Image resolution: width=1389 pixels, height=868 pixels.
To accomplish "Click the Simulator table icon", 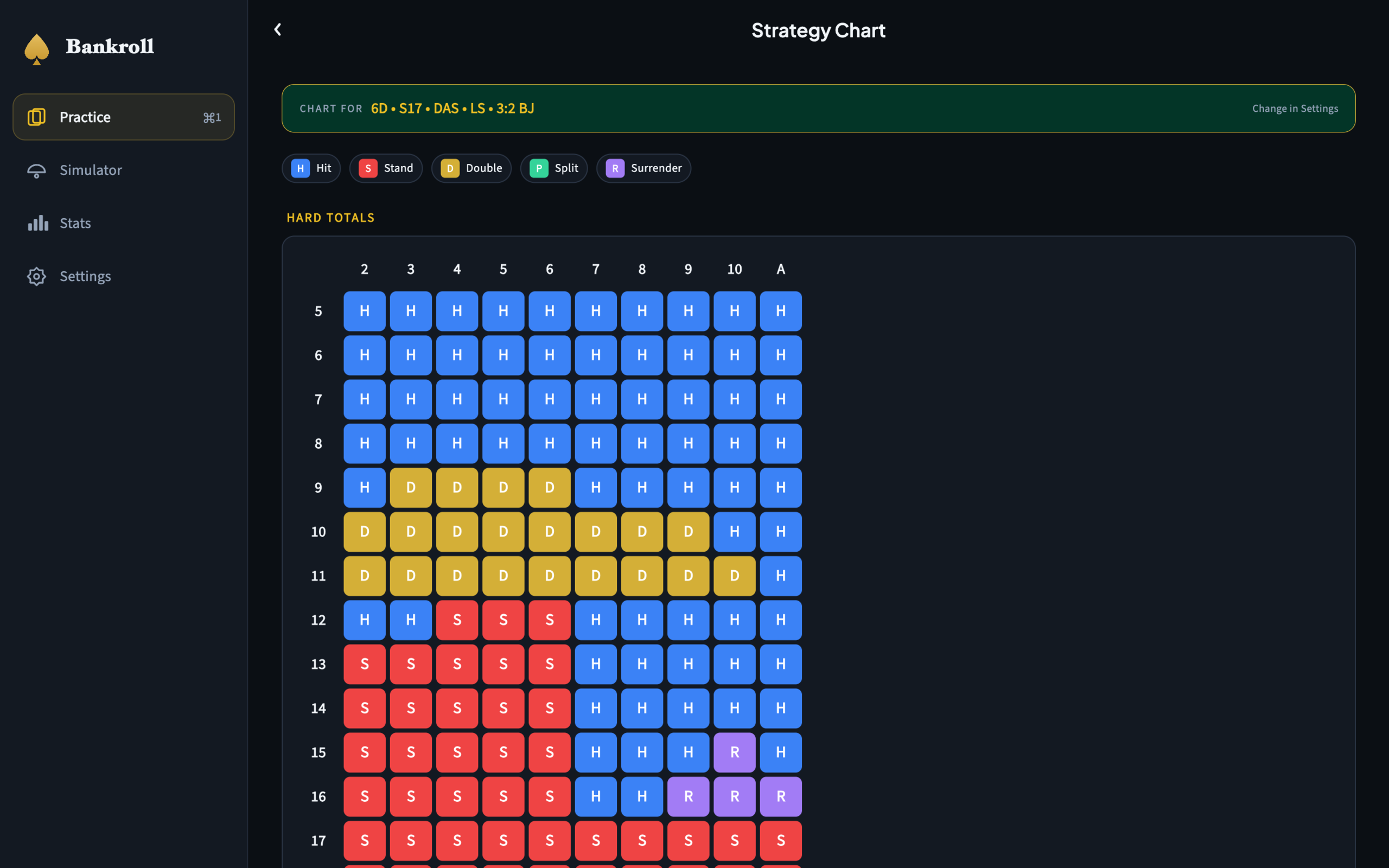I will pos(37,170).
